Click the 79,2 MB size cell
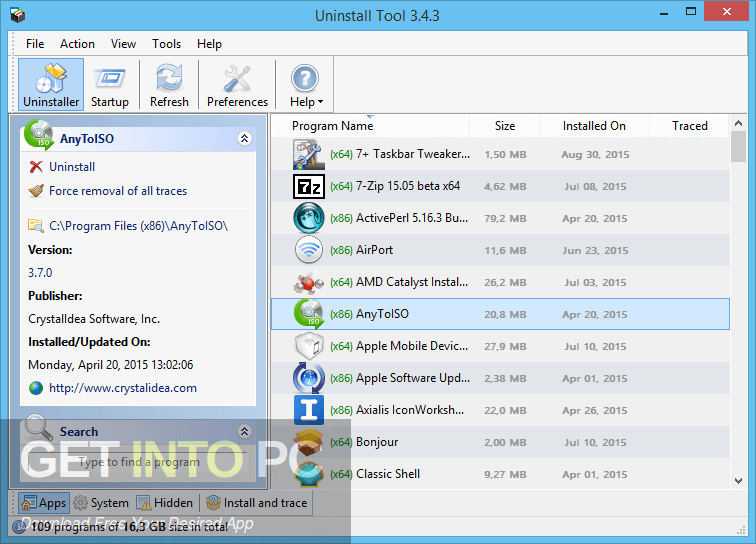Image resolution: width=756 pixels, height=544 pixels. (505, 218)
